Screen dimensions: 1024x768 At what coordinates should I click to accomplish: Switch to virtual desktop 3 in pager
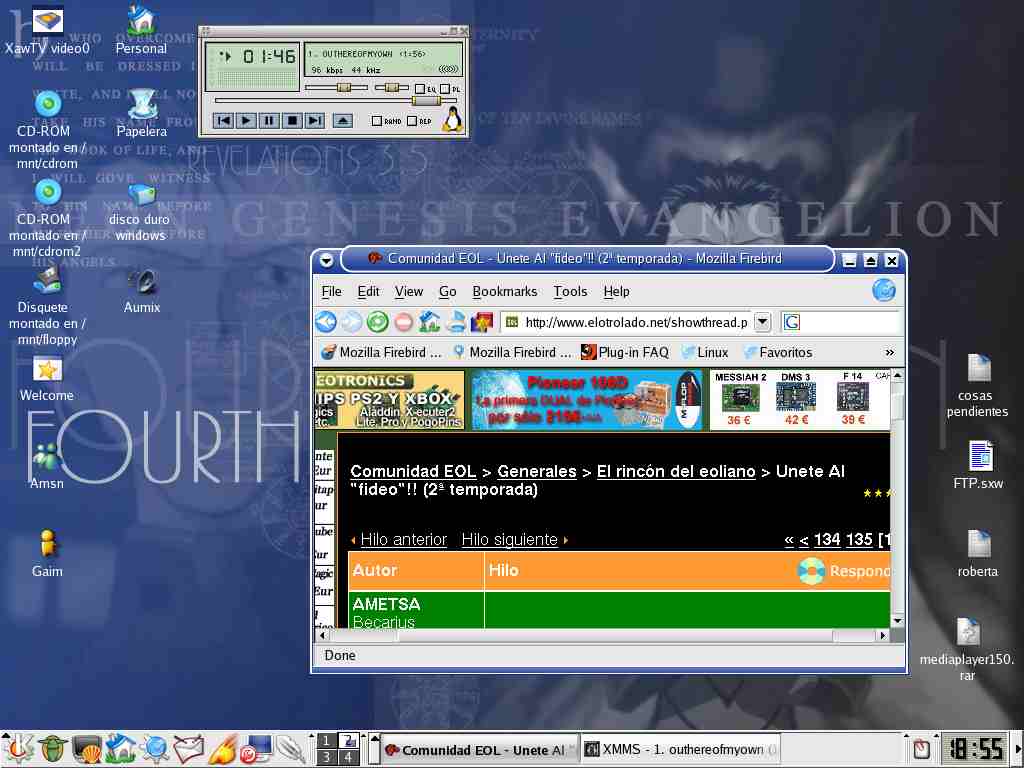[326, 758]
